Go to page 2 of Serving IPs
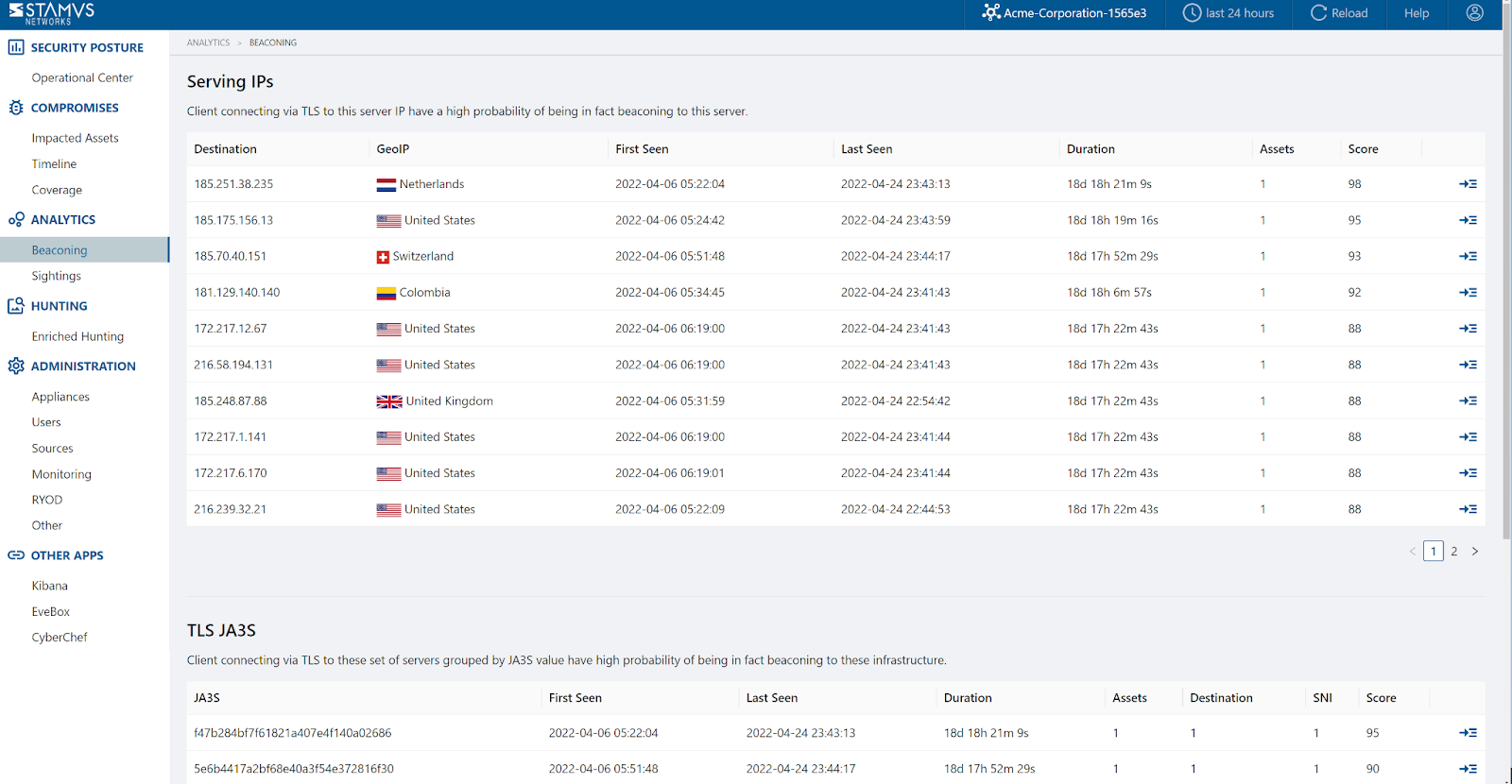Image resolution: width=1512 pixels, height=784 pixels. pos(1454,552)
